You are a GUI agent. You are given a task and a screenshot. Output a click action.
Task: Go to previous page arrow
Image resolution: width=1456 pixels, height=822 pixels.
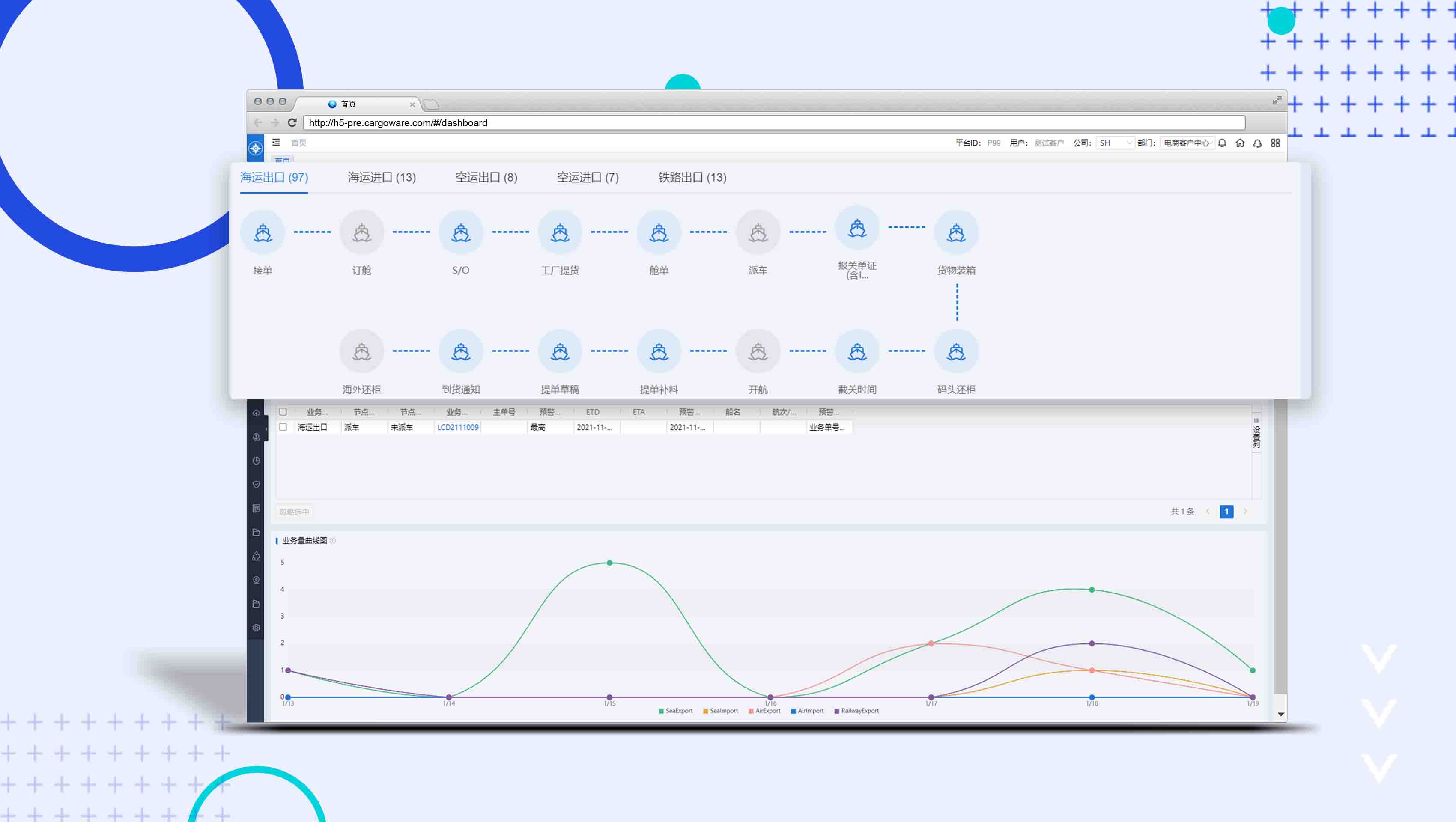click(x=1208, y=511)
